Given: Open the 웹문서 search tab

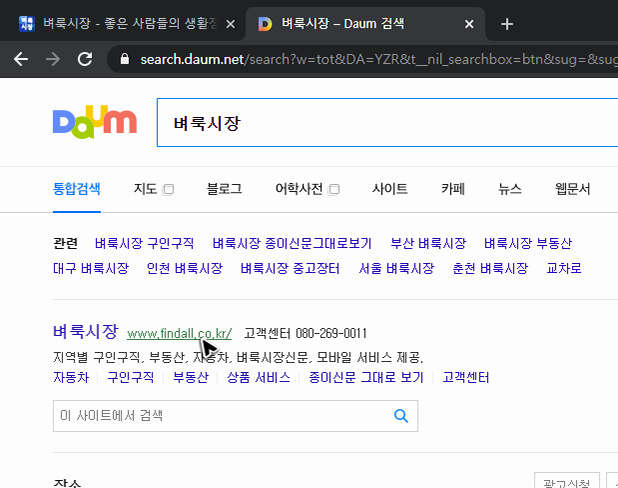Looking at the screenshot, I should coord(573,189).
